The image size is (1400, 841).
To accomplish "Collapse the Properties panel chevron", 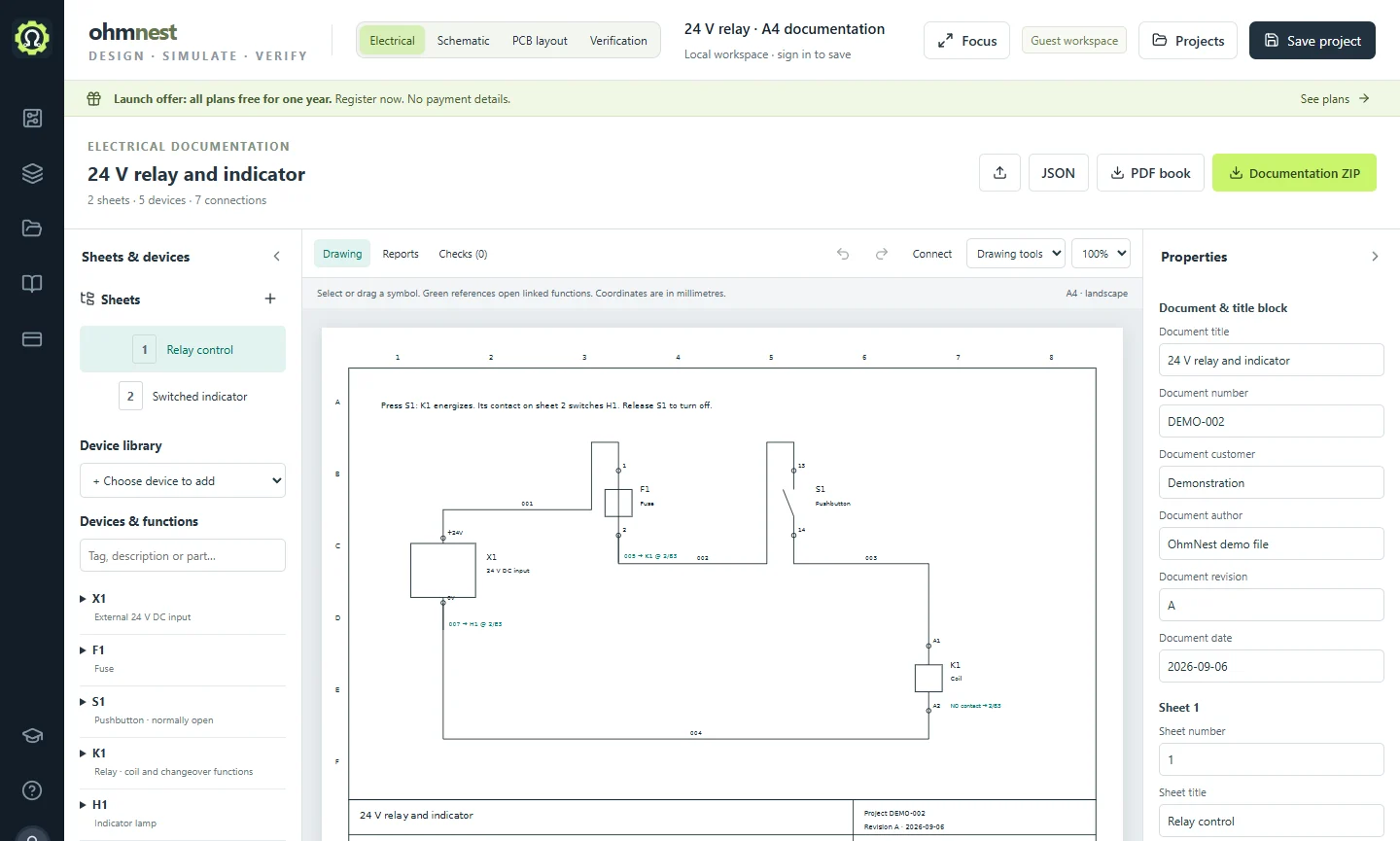I will [x=1375, y=257].
